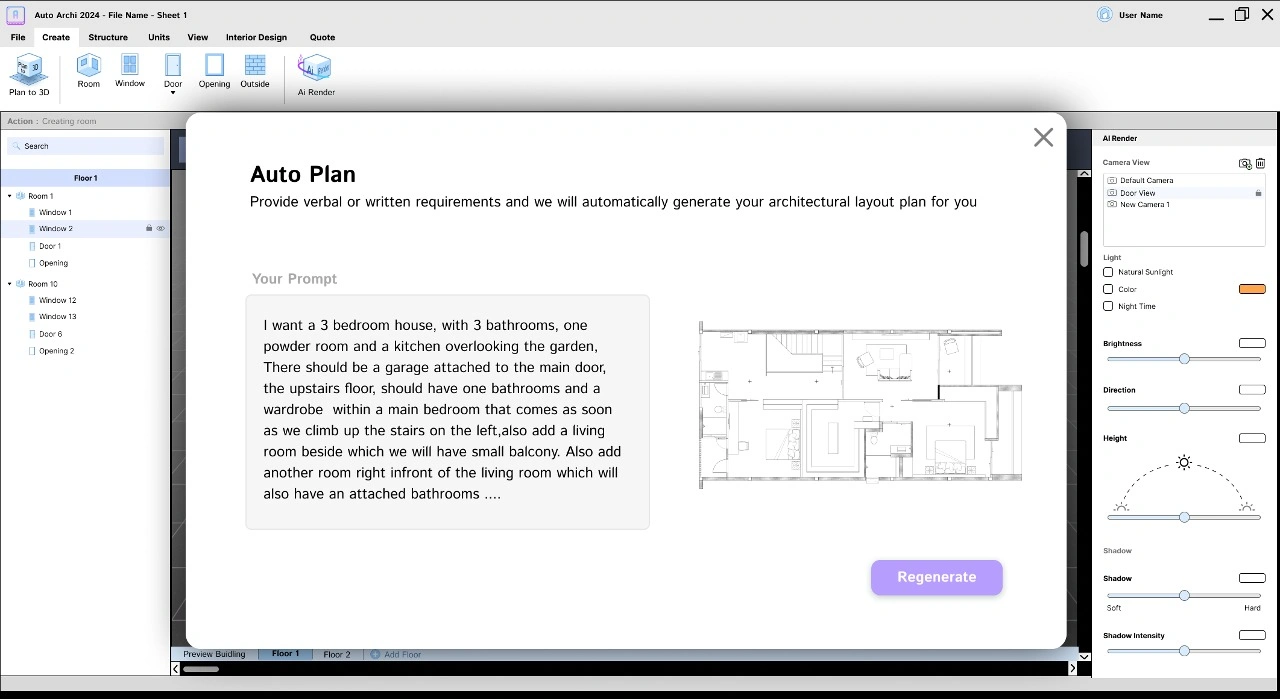1280x699 pixels.
Task: Select the Window tool in ribbon
Action: point(130,66)
